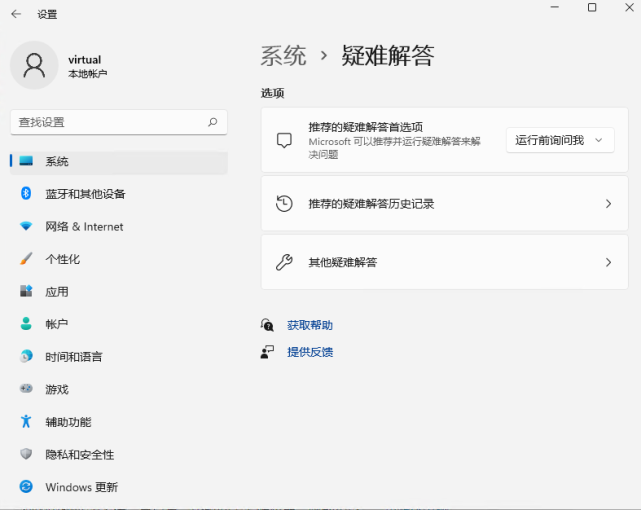Open 游戏 settings

pyautogui.click(x=119, y=389)
